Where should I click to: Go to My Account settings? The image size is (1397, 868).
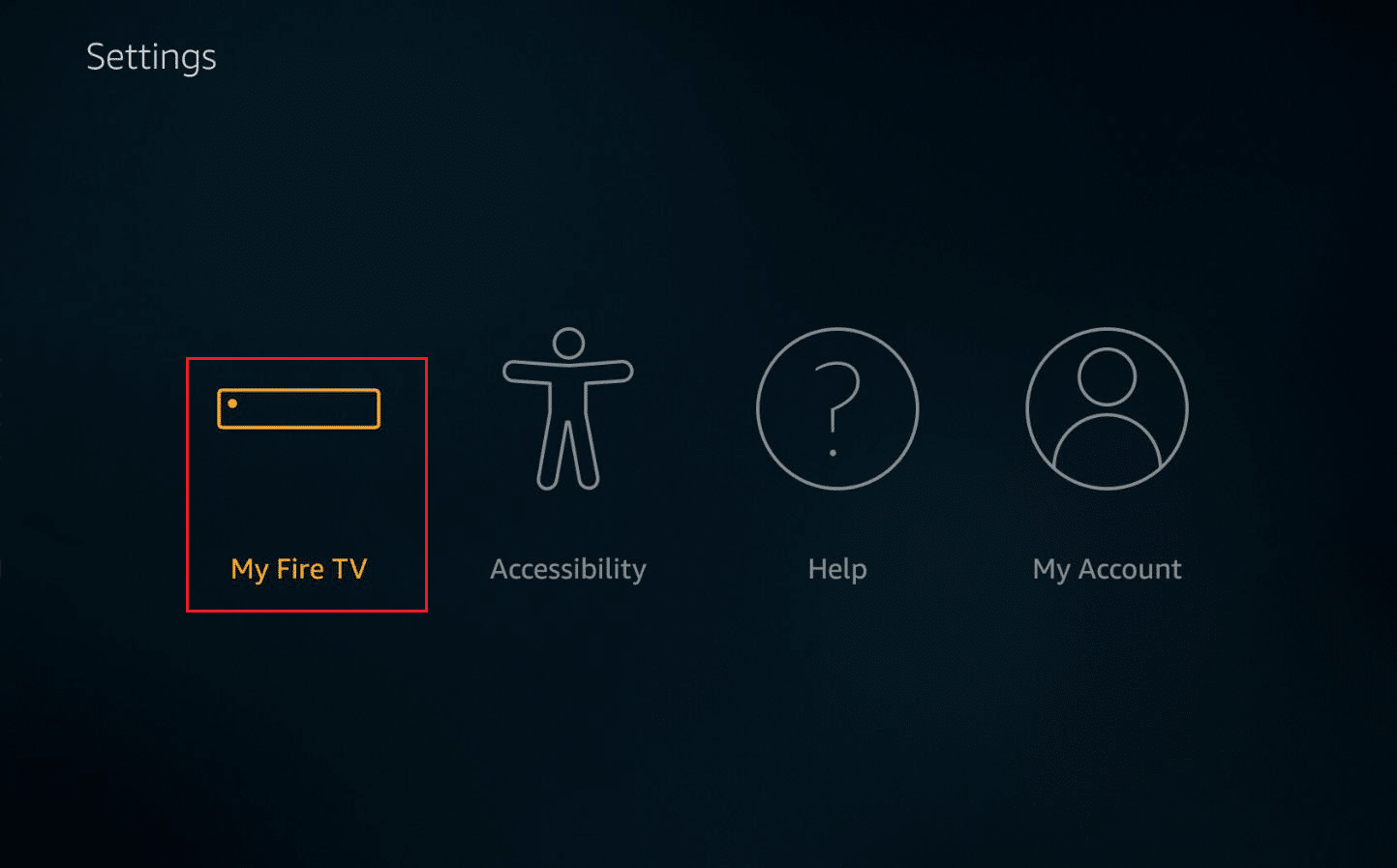[1107, 457]
